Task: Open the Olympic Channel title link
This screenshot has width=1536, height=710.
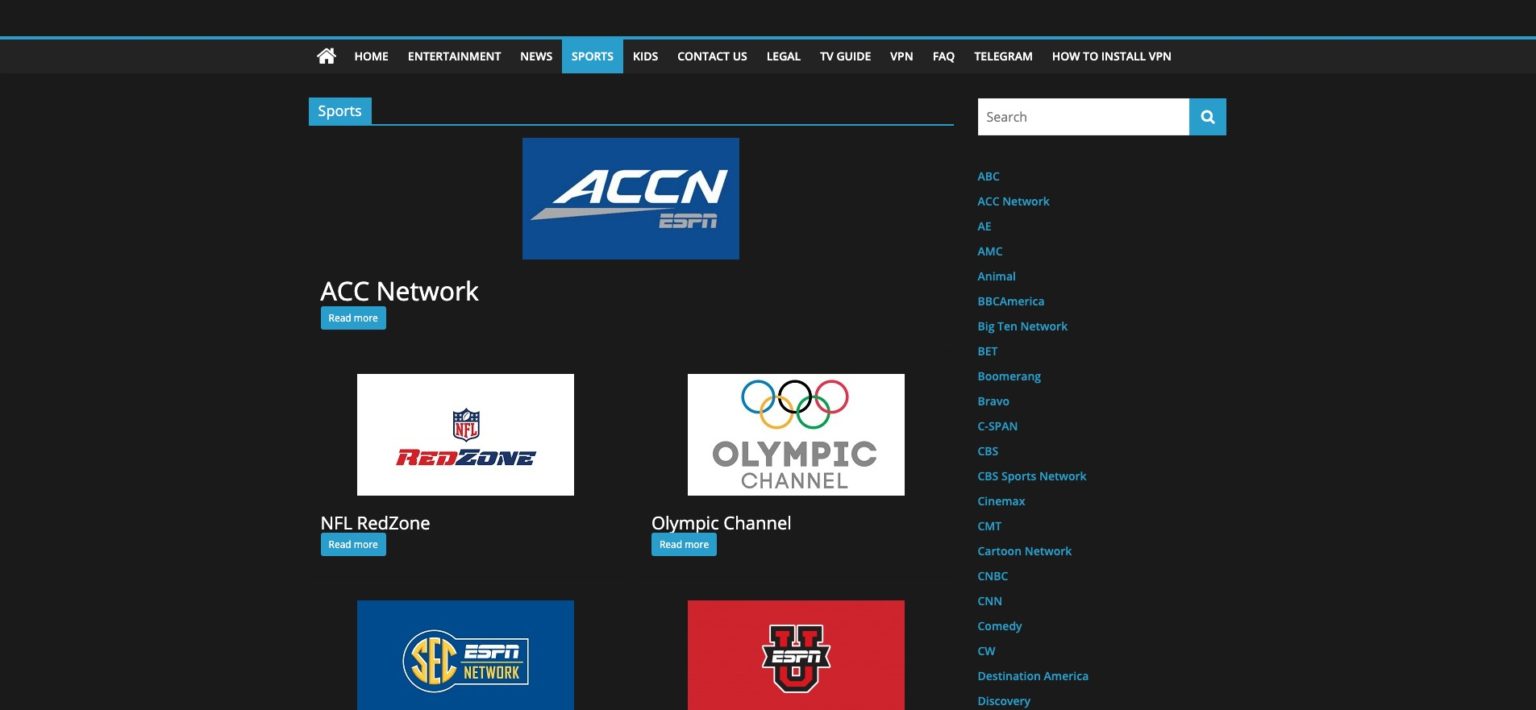Action: tap(721, 523)
